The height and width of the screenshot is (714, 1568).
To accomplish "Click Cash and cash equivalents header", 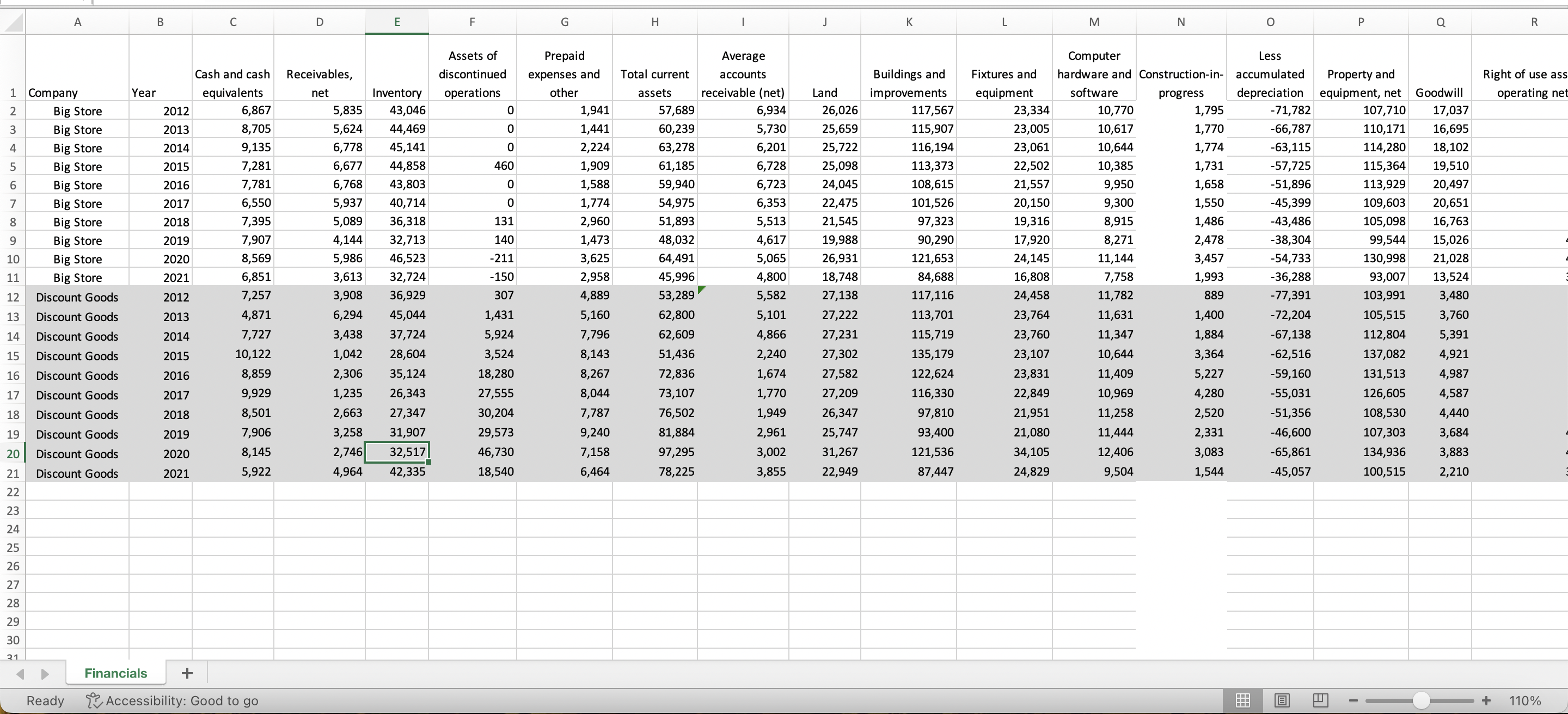I will (233, 68).
